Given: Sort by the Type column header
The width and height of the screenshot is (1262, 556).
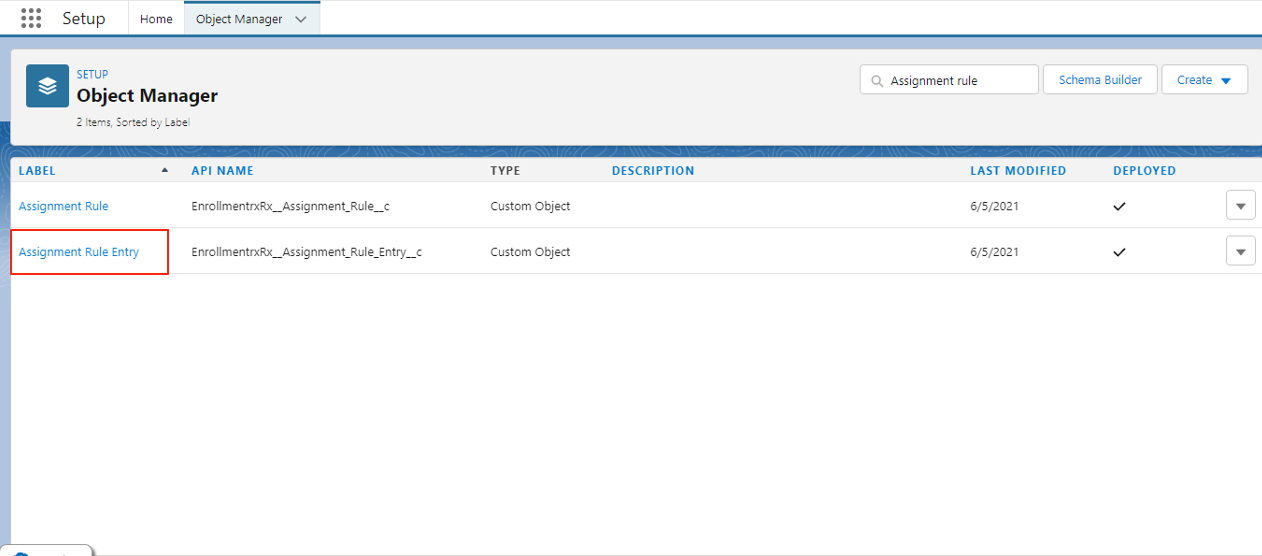Looking at the screenshot, I should point(505,171).
